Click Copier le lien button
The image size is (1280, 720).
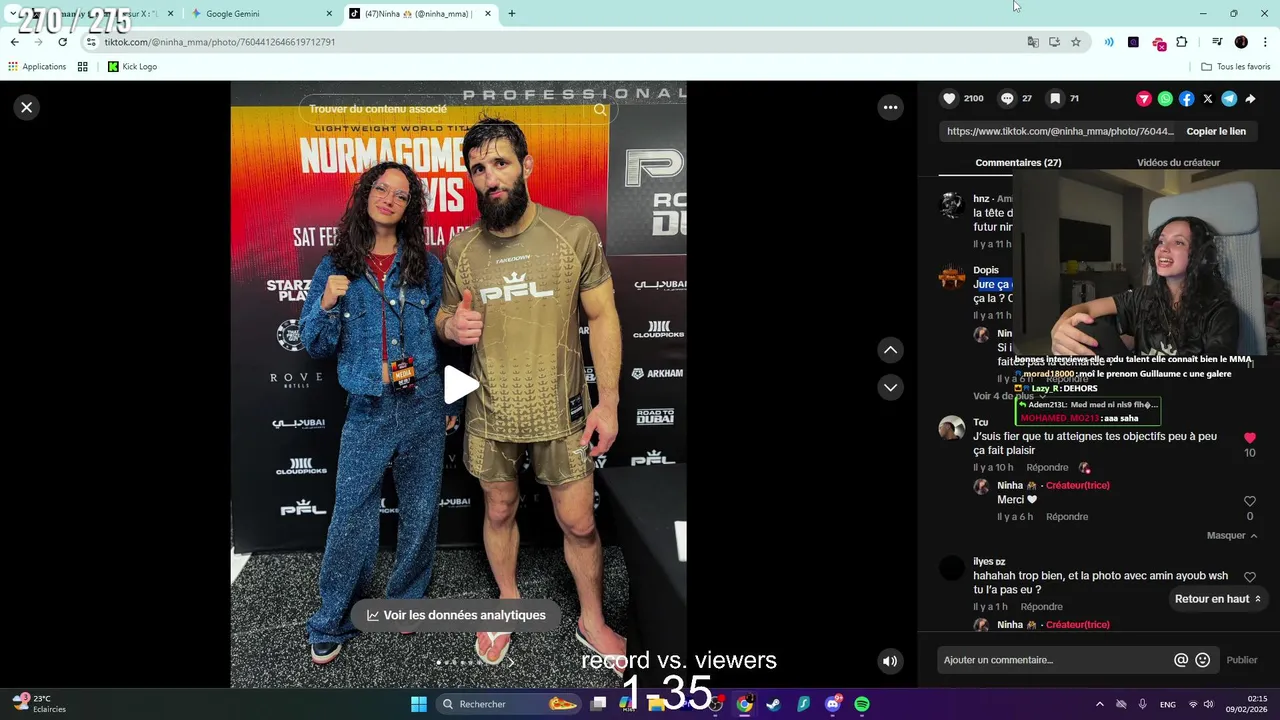(x=1216, y=131)
